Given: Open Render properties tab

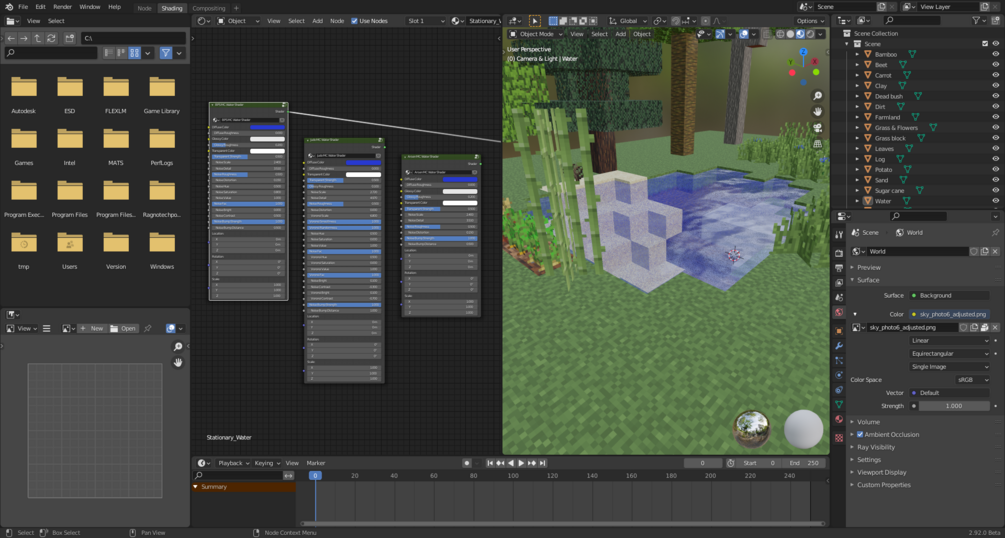Looking at the screenshot, I should (x=839, y=253).
